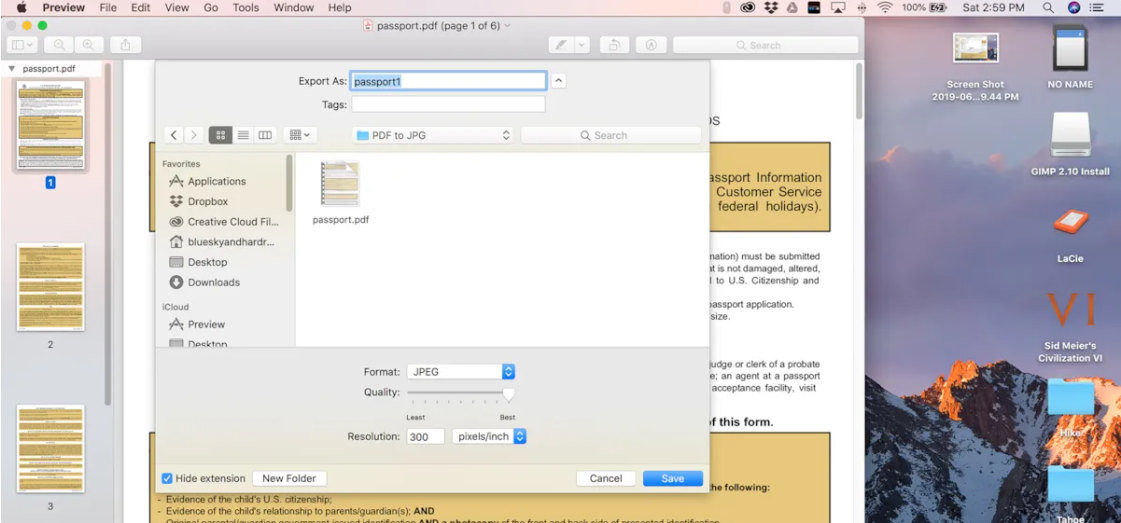This screenshot has width=1121, height=523.
Task: Select page 2 thumbnail in Preview sidebar
Action: (x=51, y=287)
